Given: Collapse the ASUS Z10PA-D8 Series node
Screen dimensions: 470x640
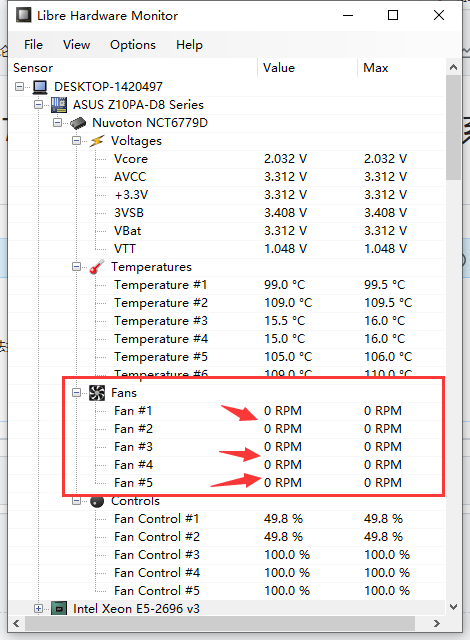Looking at the screenshot, I should [x=38, y=105].
